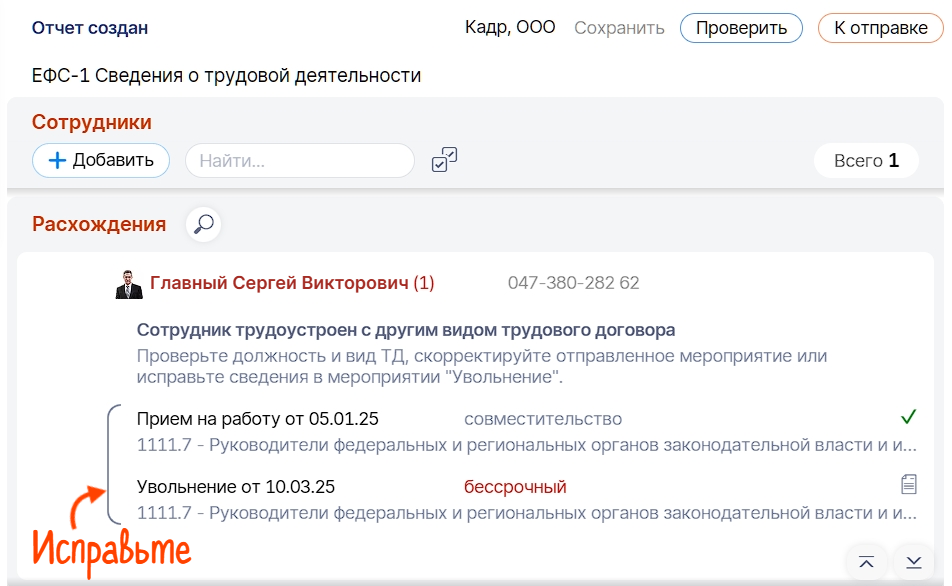
Task: Open employee Главный Сергей Викторович
Action: pos(279,283)
